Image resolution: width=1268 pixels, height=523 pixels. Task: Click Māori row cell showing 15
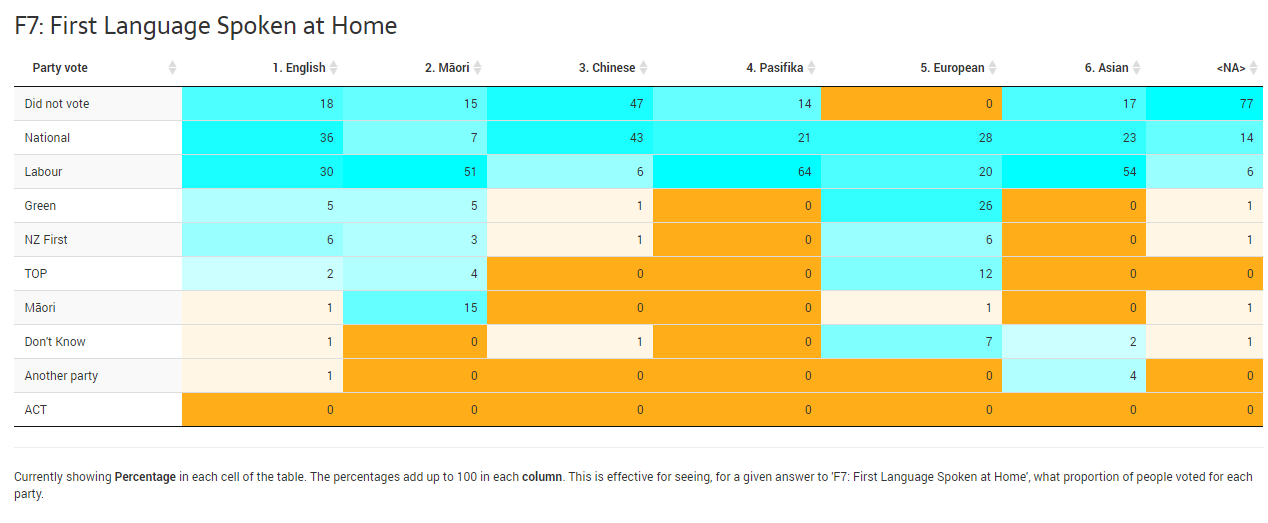coord(415,308)
